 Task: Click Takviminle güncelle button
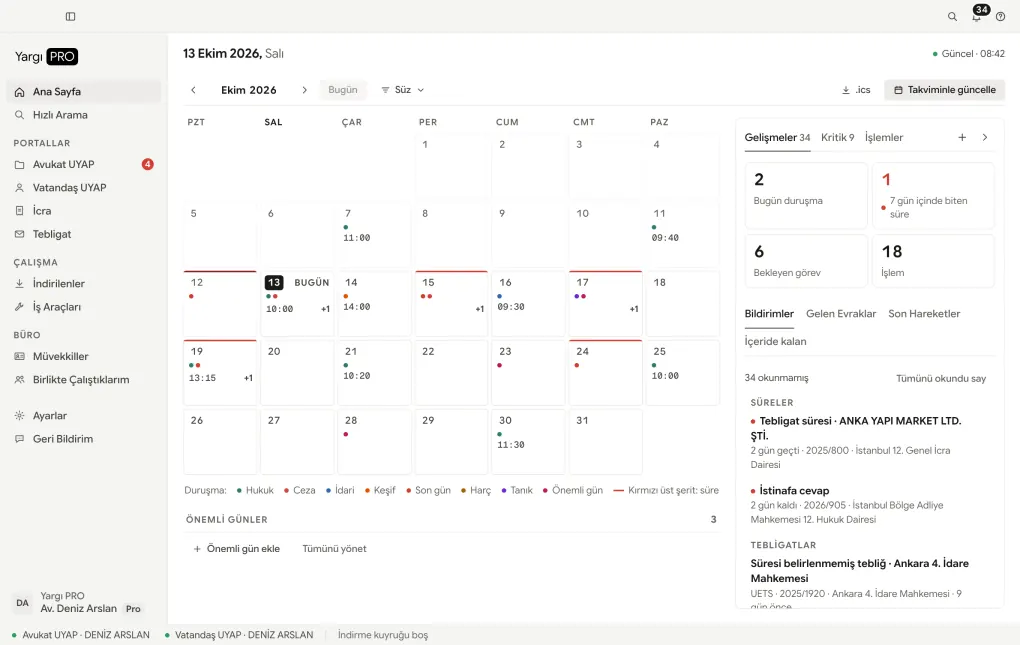tap(945, 90)
